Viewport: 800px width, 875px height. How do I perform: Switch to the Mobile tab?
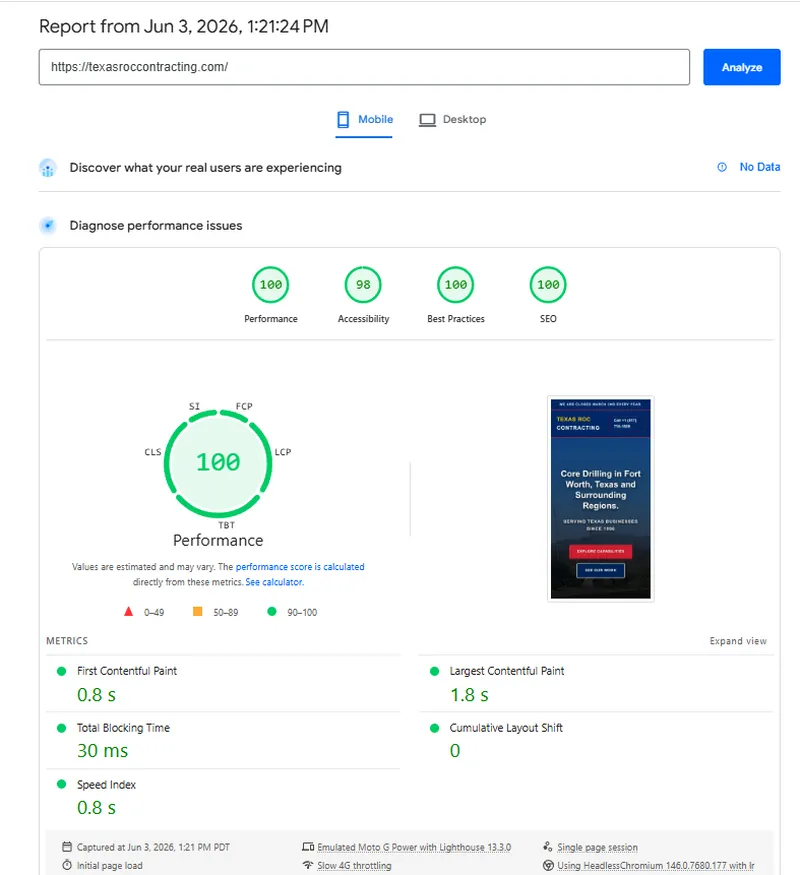[x=364, y=119]
